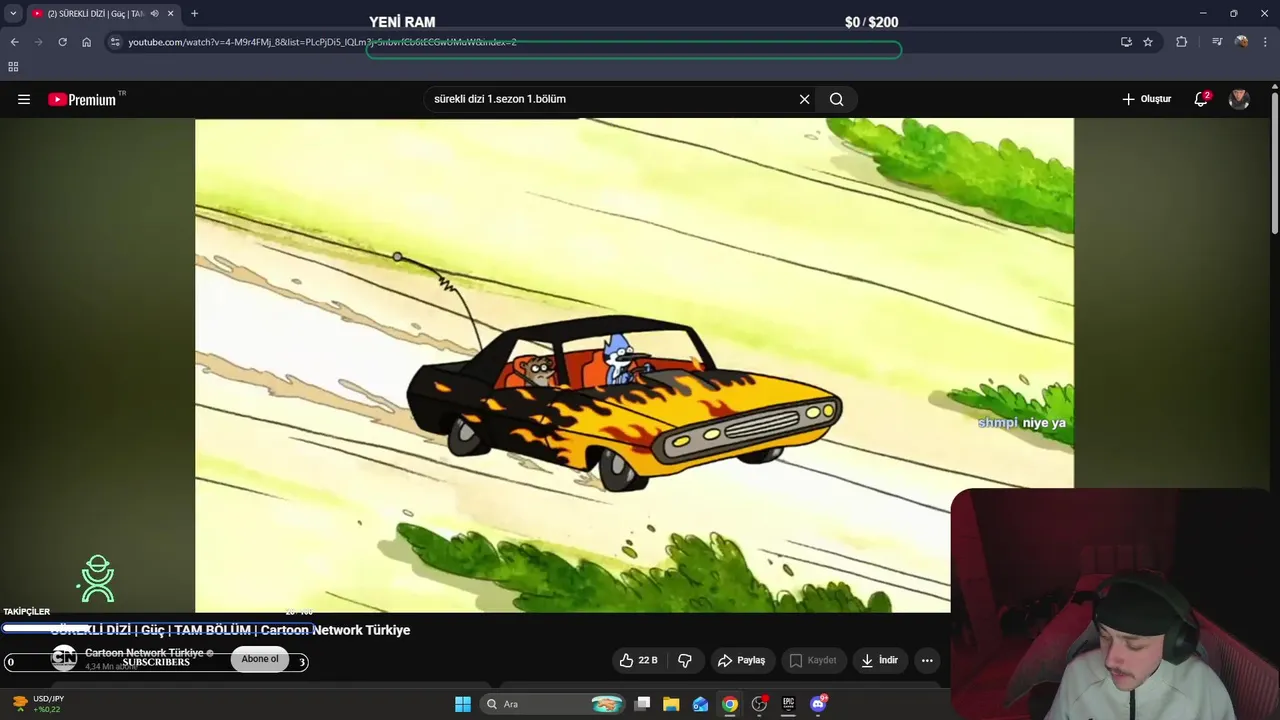
Task: Open Epic Games launcher from taskbar
Action: tap(788, 704)
